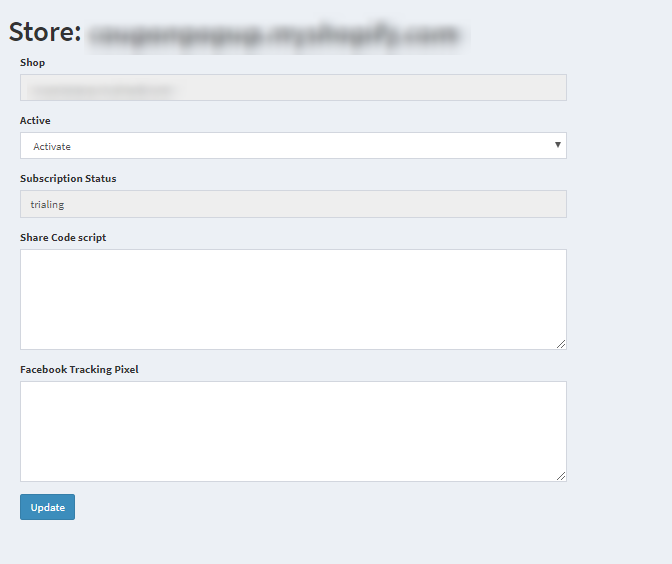Image resolution: width=672 pixels, height=564 pixels.
Task: Click the Subscription Status field showing trialing
Action: [293, 204]
